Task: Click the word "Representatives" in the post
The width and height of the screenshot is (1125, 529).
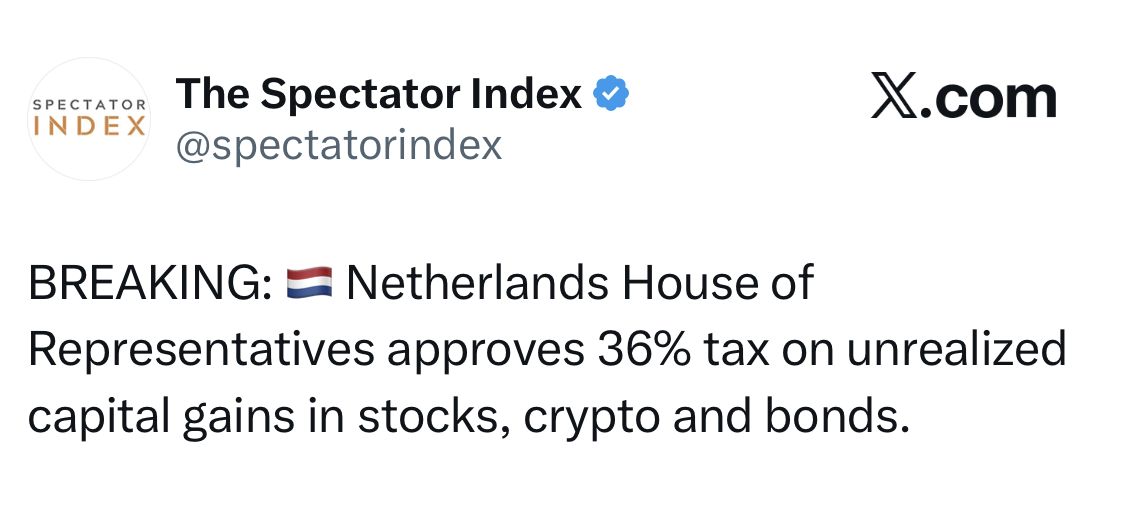Action: tap(201, 350)
